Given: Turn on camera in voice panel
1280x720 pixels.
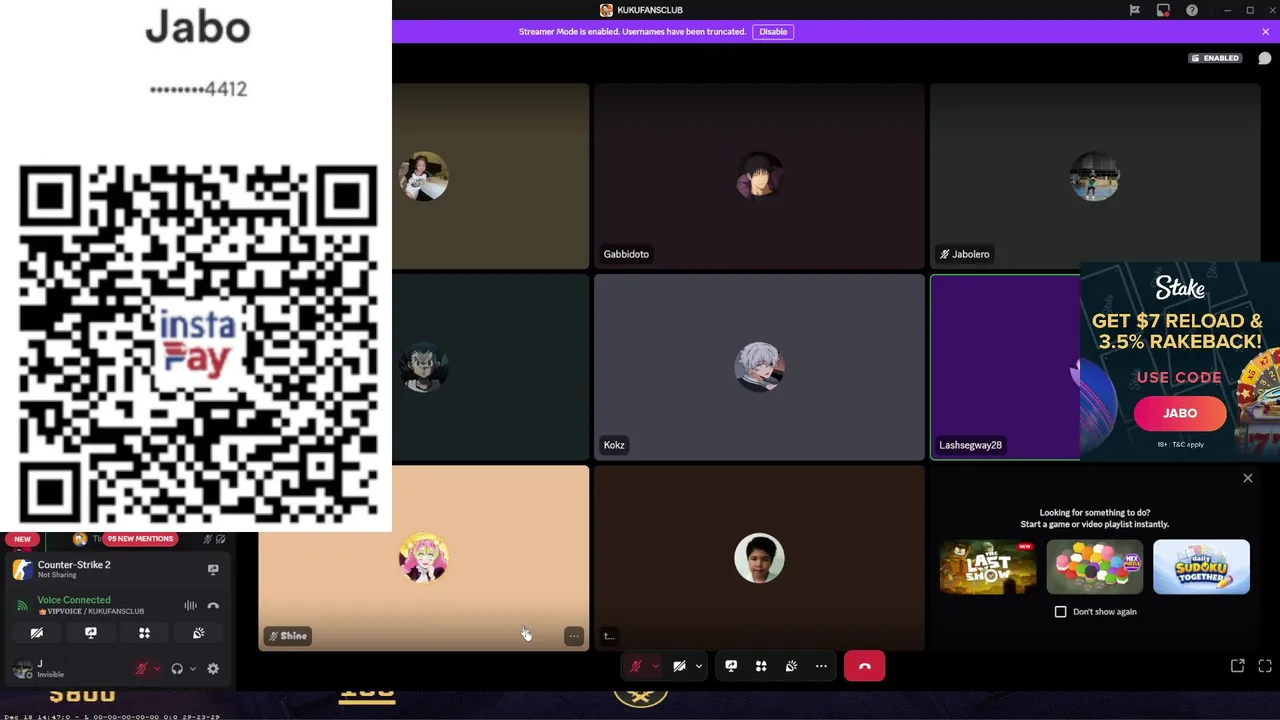Looking at the screenshot, I should point(37,633).
